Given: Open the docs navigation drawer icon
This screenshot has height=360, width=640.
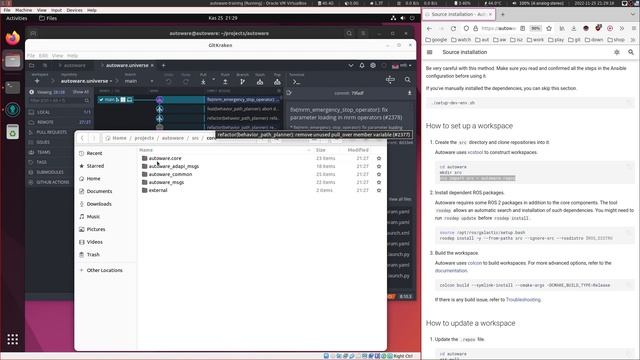Looking at the screenshot, I should coord(429,52).
